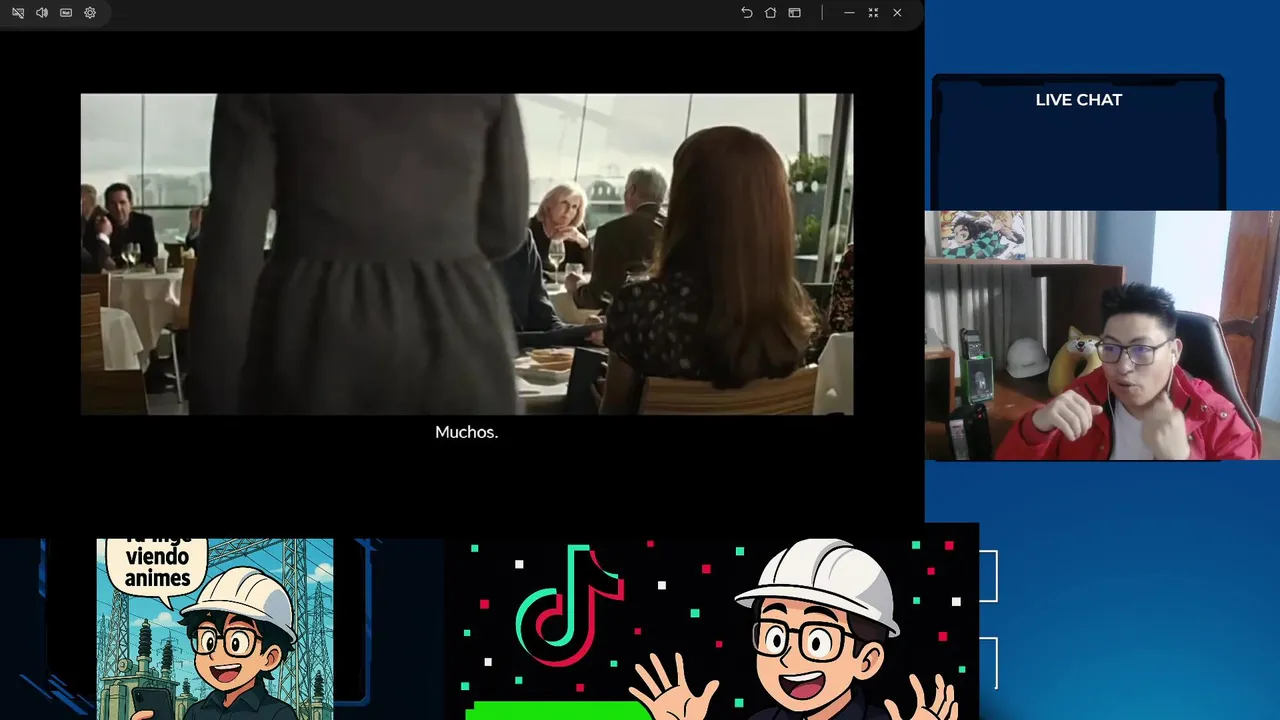
Task: Go to home using house icon
Action: tap(770, 13)
